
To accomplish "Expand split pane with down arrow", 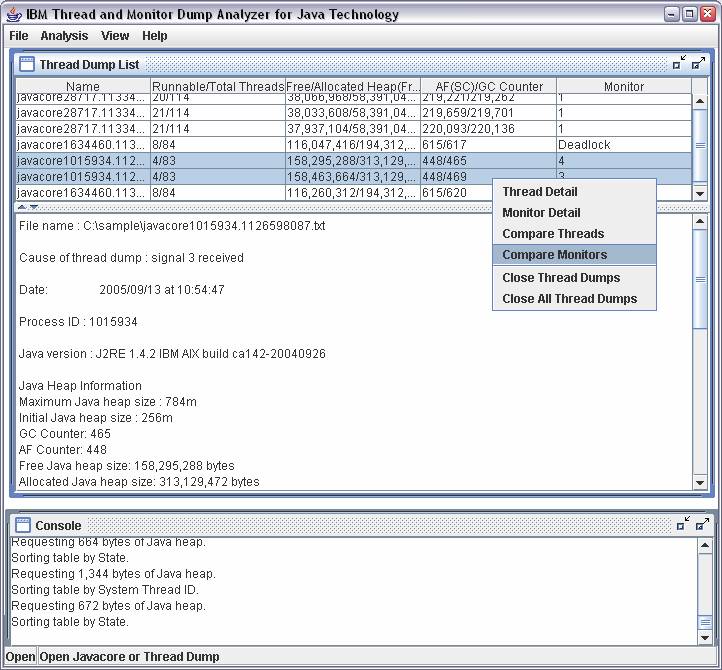I will coord(34,207).
